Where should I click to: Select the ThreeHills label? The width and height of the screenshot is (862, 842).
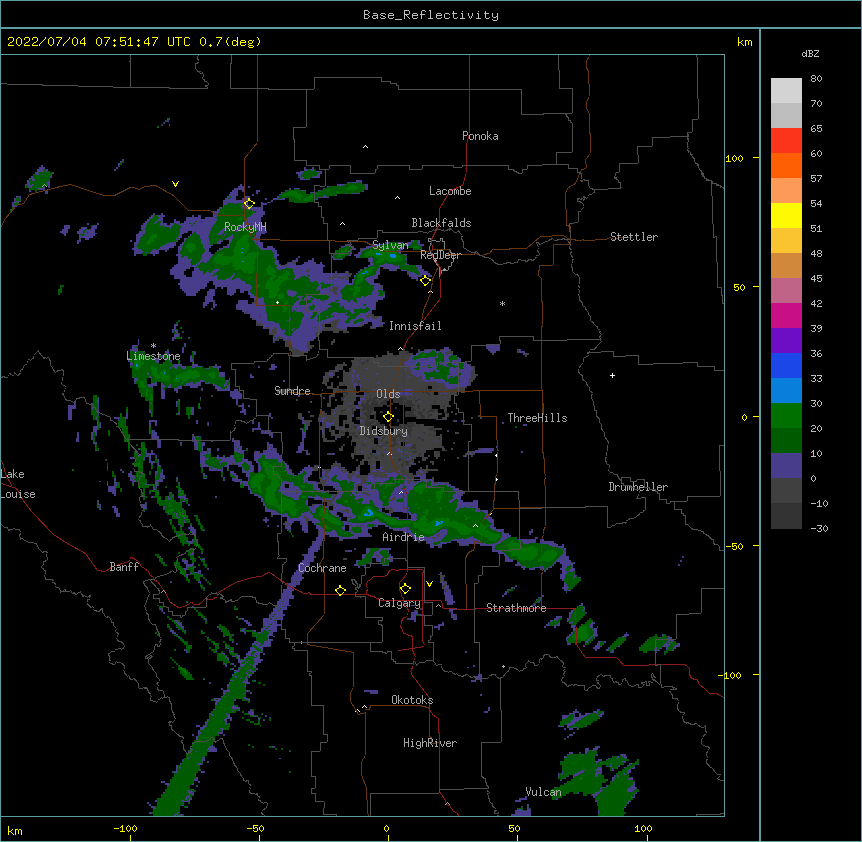click(x=537, y=418)
